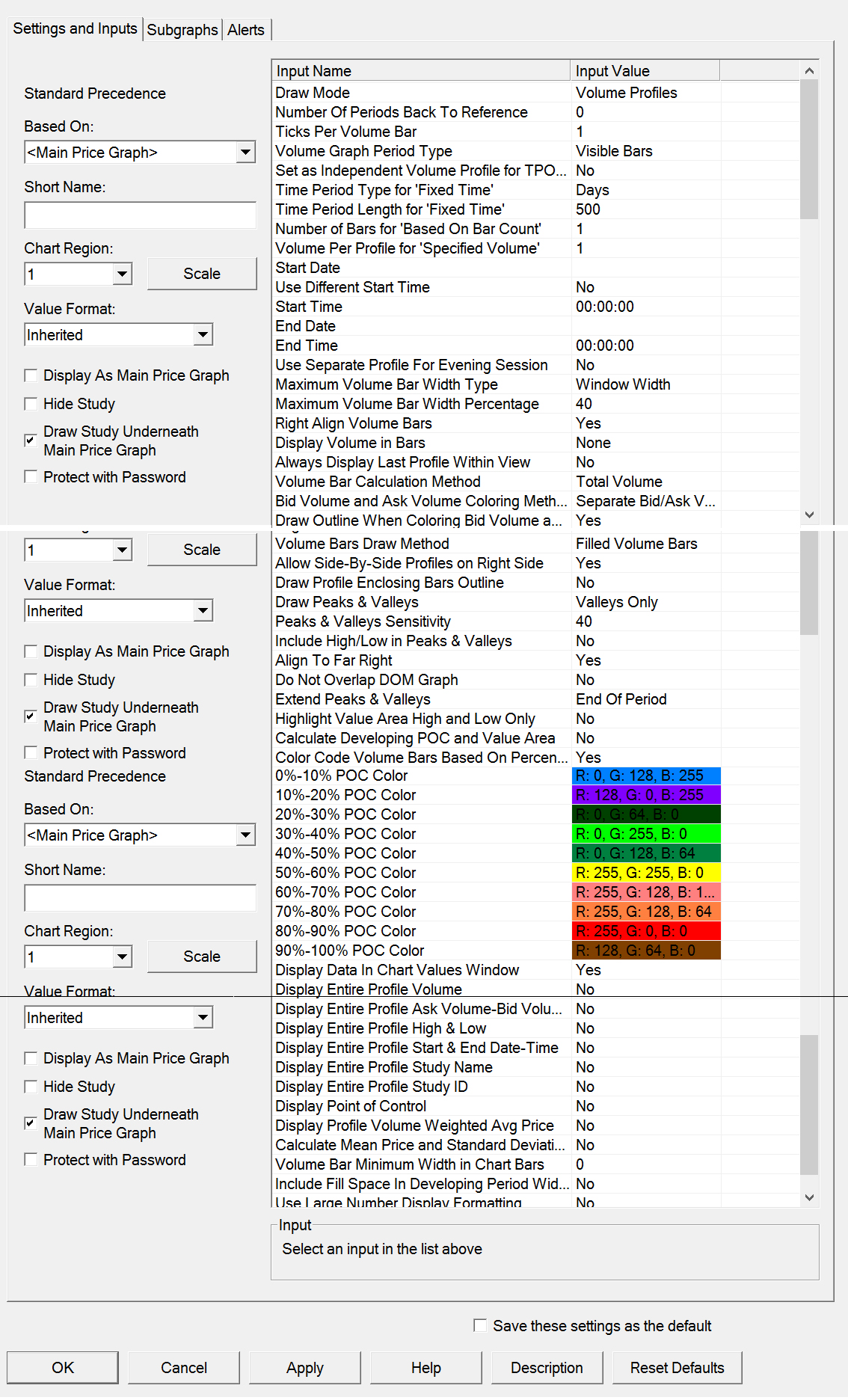
Task: Select Display Entire Profile Study ID row
Action: (x=535, y=1087)
